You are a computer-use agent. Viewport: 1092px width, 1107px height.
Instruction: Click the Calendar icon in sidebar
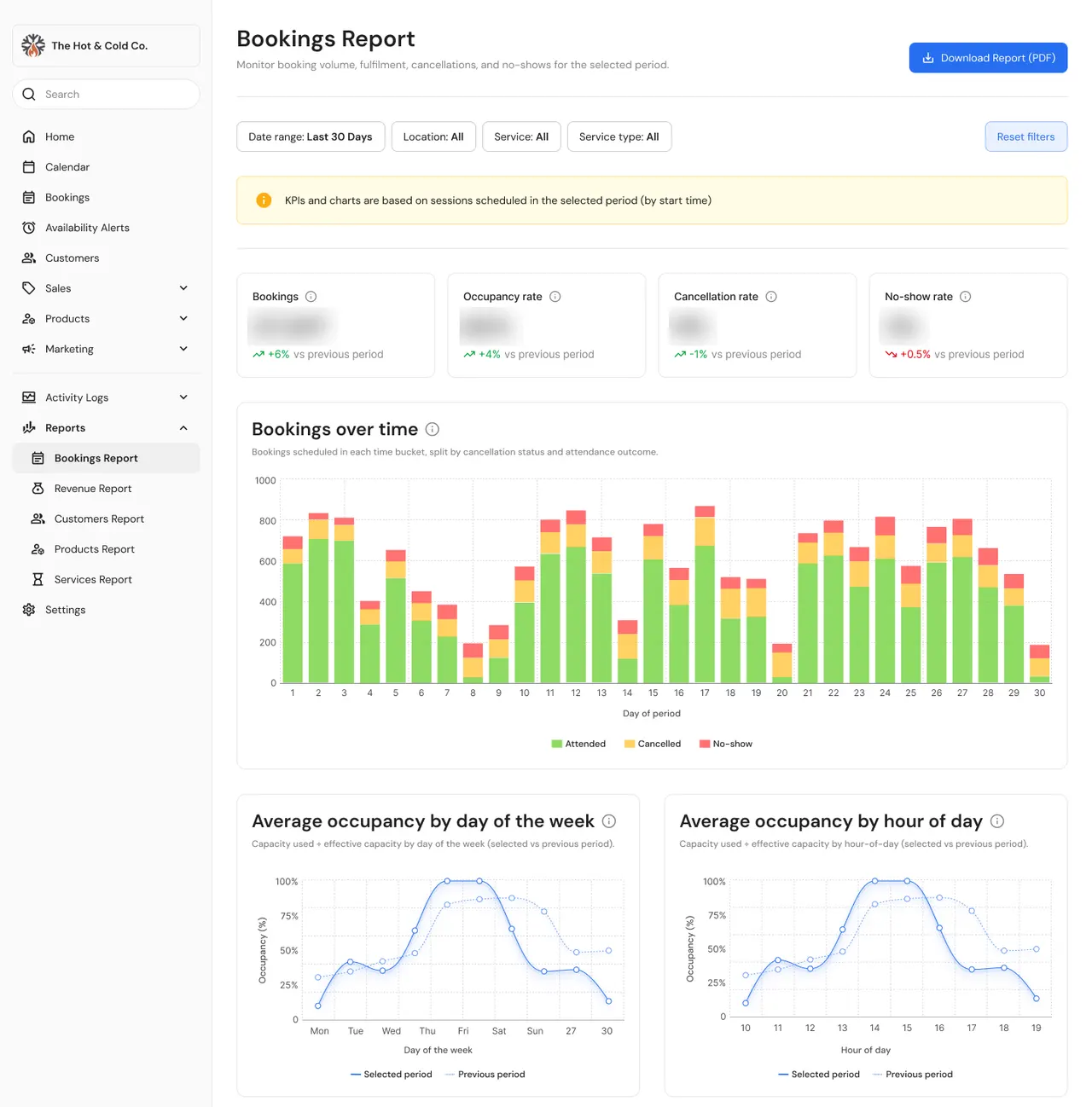click(29, 167)
